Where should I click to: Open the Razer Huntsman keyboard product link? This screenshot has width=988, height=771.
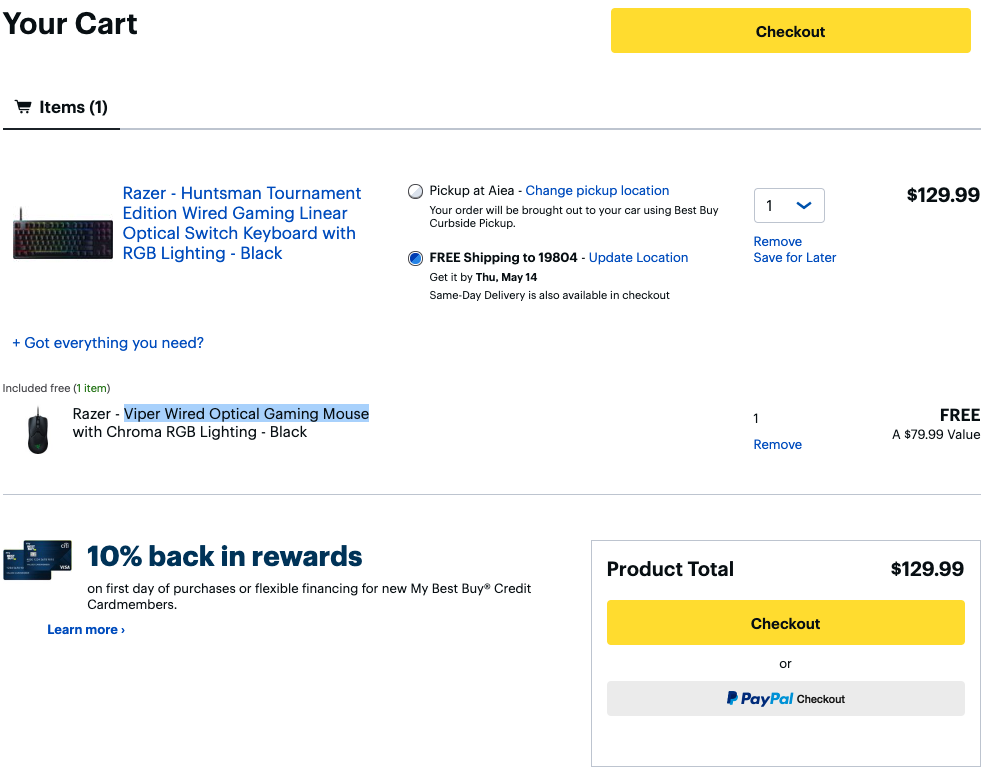click(241, 223)
